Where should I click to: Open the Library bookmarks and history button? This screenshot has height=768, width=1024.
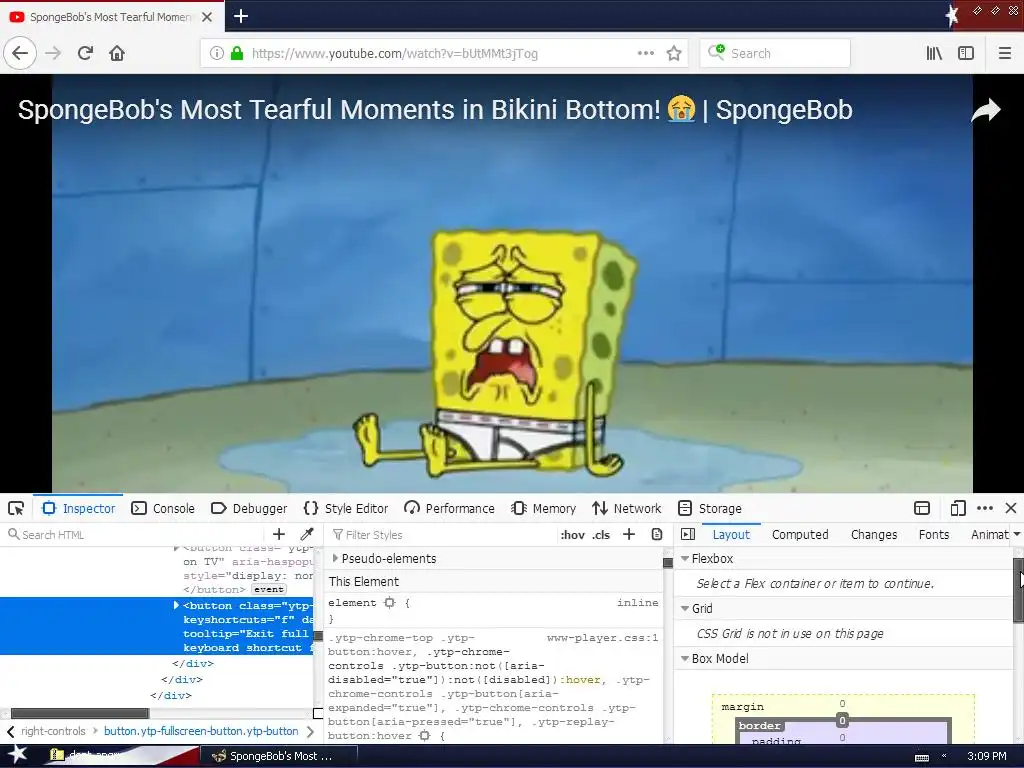click(934, 53)
